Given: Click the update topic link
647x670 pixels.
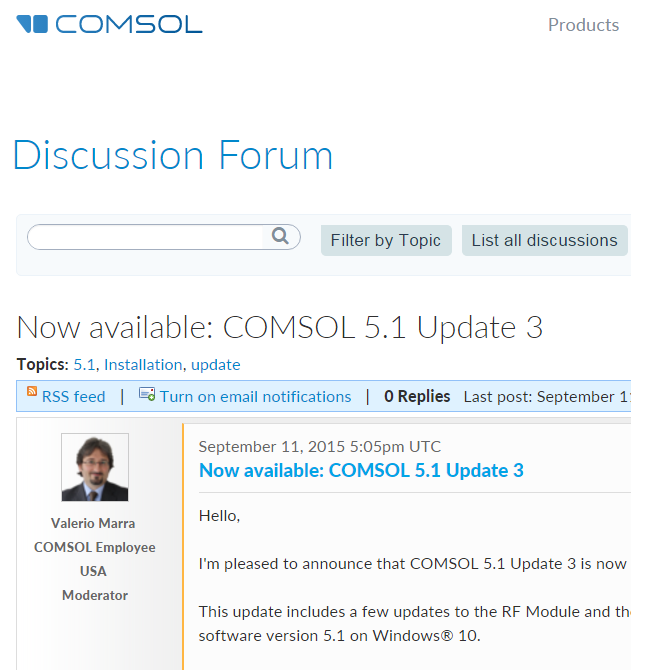Looking at the screenshot, I should [215, 365].
